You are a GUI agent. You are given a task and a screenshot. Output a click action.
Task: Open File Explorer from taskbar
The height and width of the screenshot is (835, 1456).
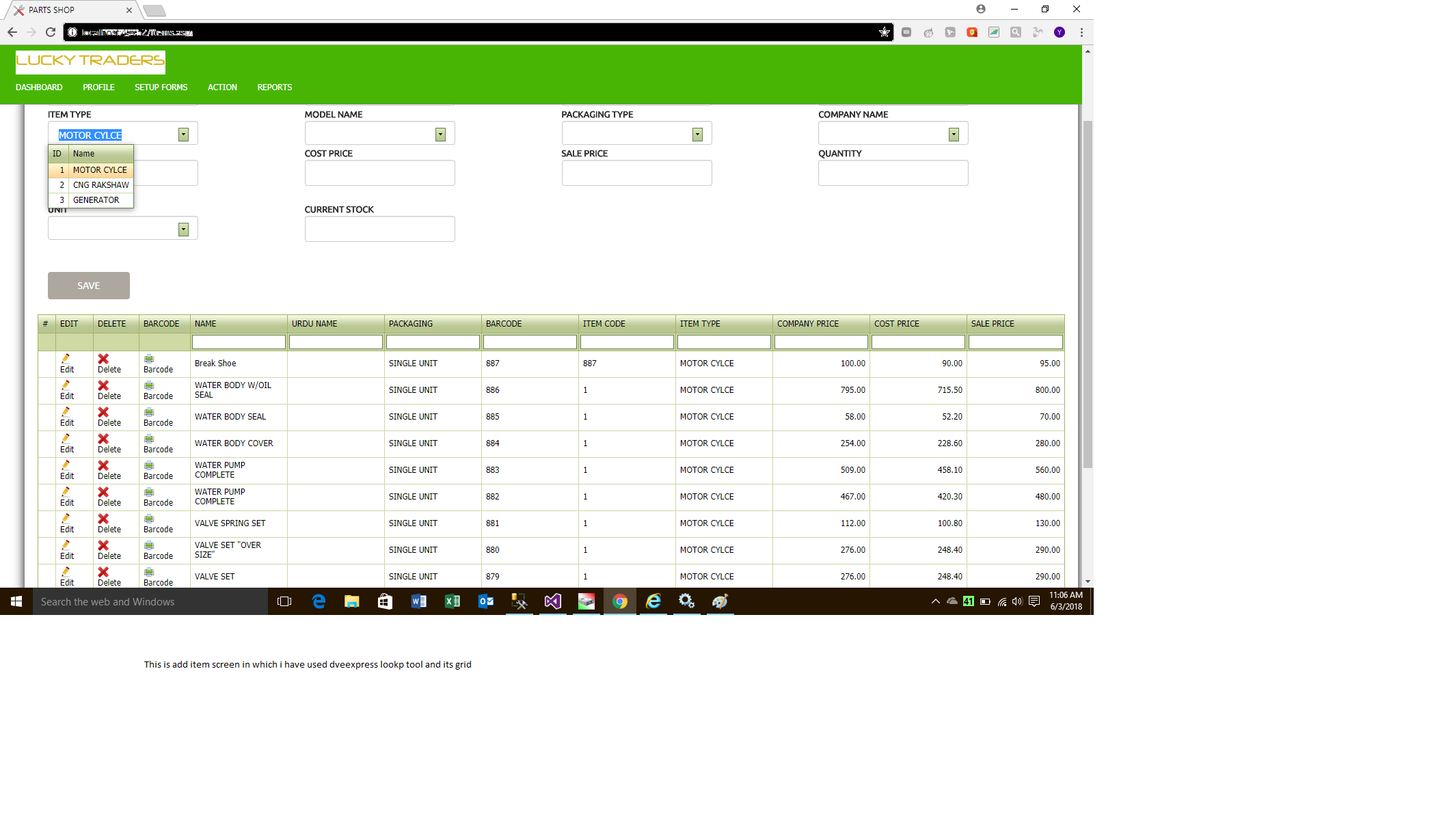pos(351,601)
